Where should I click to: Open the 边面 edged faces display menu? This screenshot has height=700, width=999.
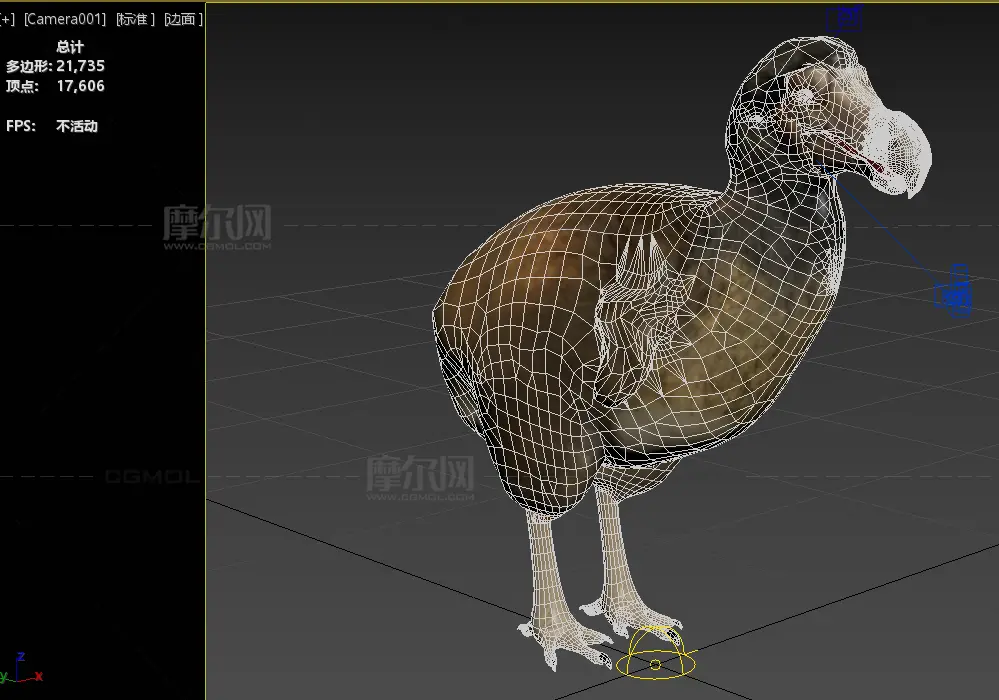pyautogui.click(x=182, y=19)
